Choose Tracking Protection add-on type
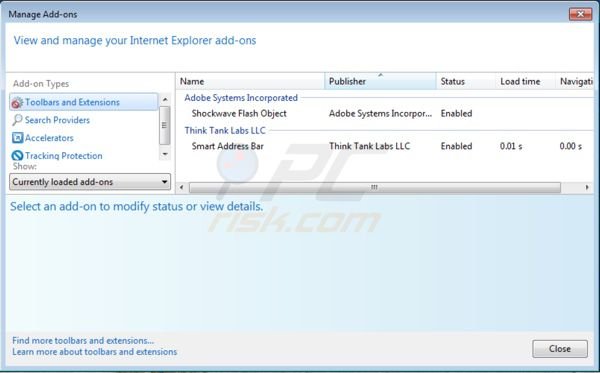Image resolution: width=600 pixels, height=373 pixels. [x=64, y=156]
